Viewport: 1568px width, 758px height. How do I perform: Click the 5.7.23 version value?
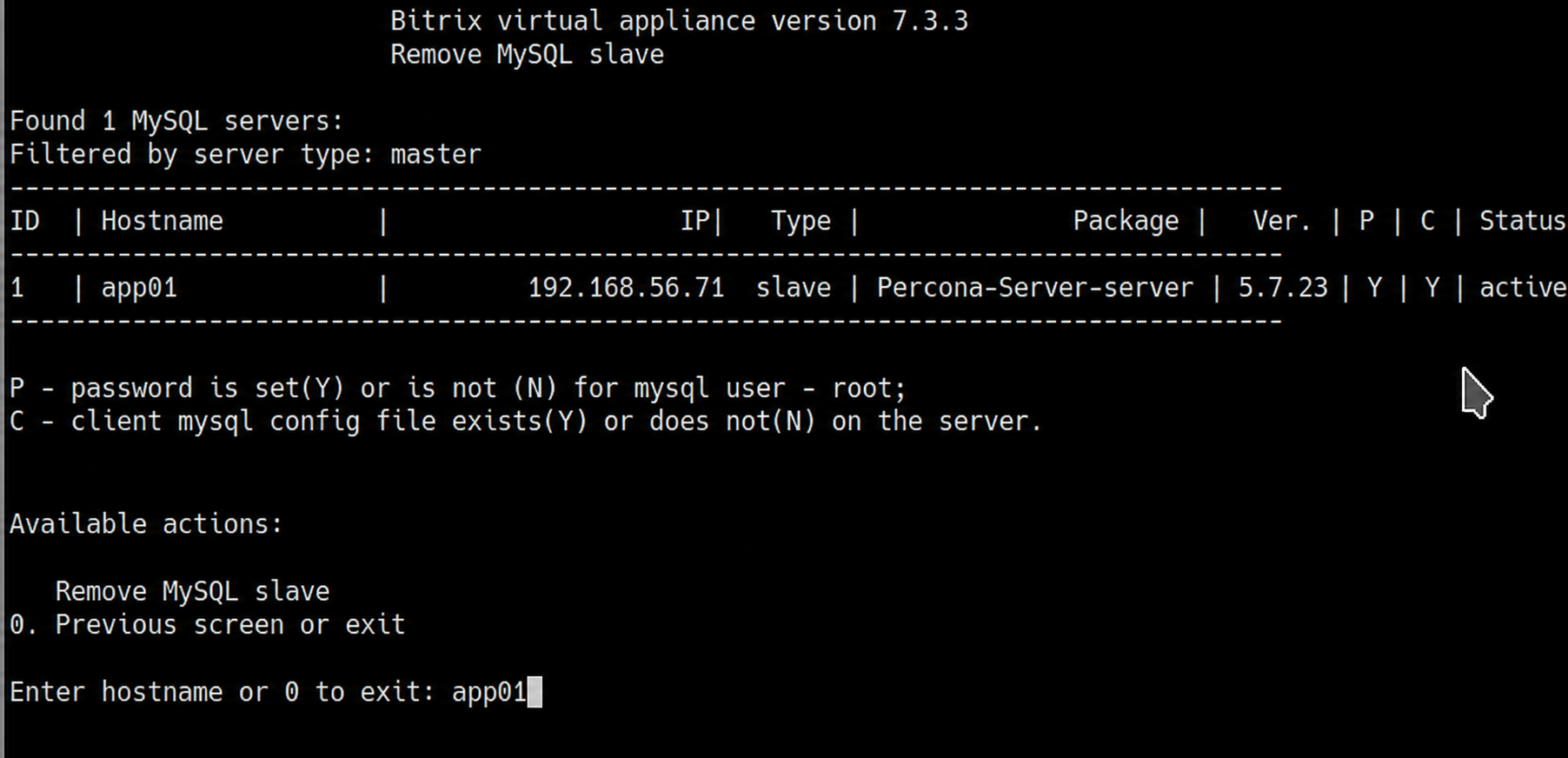pyautogui.click(x=1283, y=288)
